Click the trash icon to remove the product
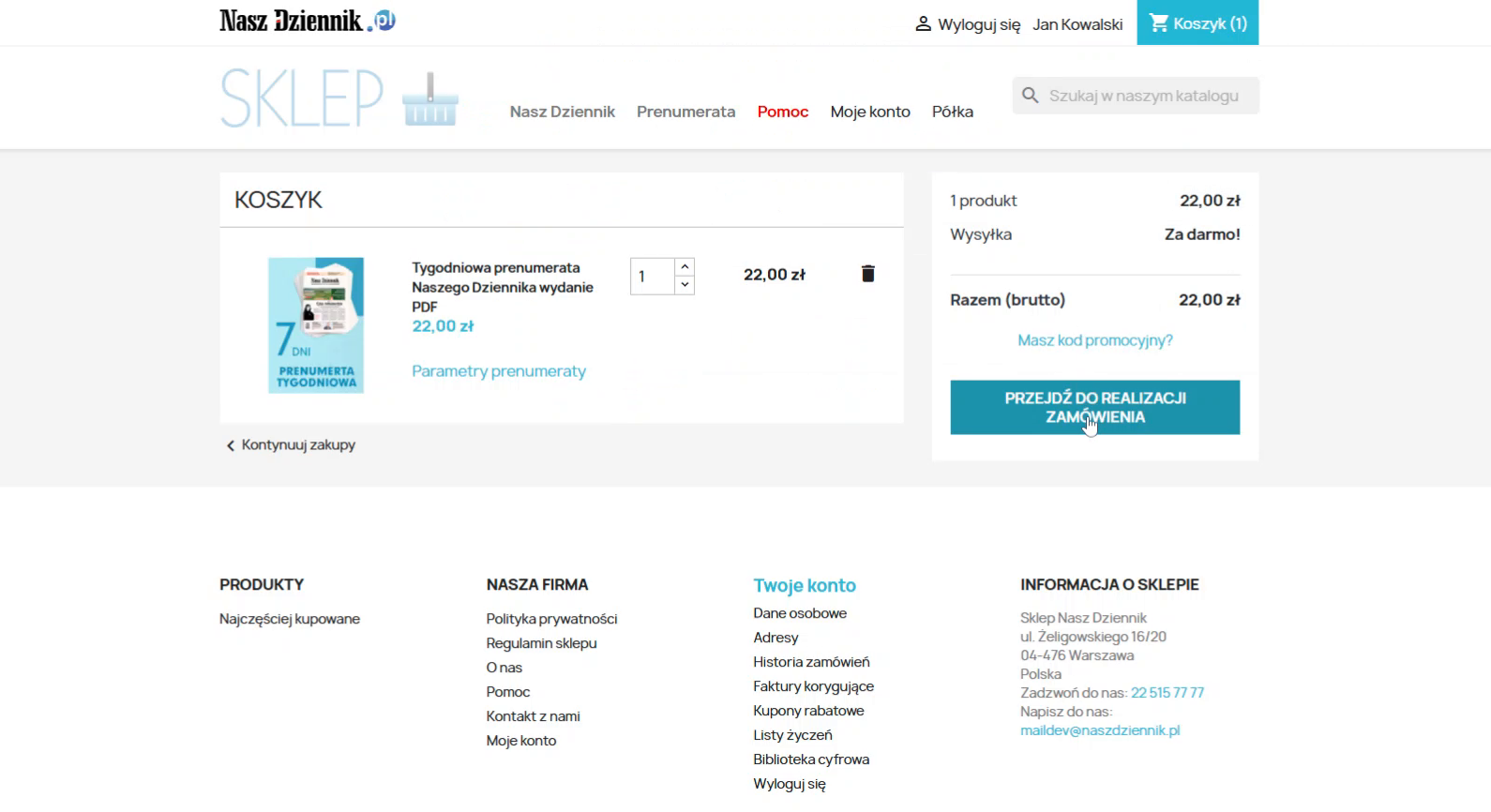Screen dimensions: 1491x812 (867, 274)
